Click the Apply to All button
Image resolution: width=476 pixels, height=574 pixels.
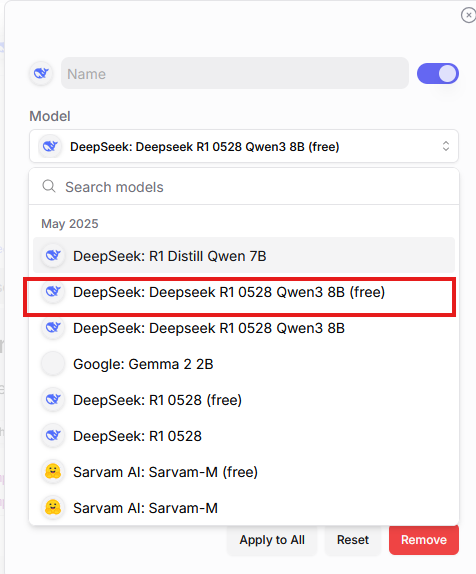[x=272, y=540]
